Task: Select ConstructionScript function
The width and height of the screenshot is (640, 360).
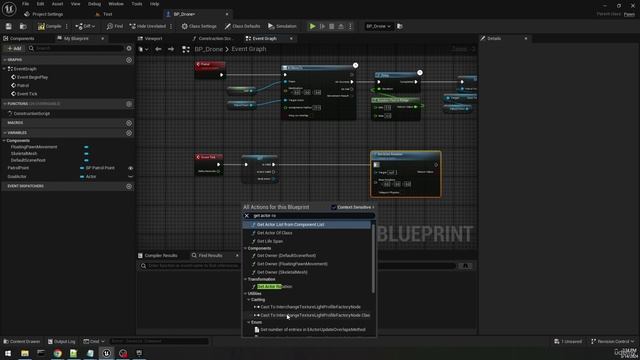Action: 31,113
